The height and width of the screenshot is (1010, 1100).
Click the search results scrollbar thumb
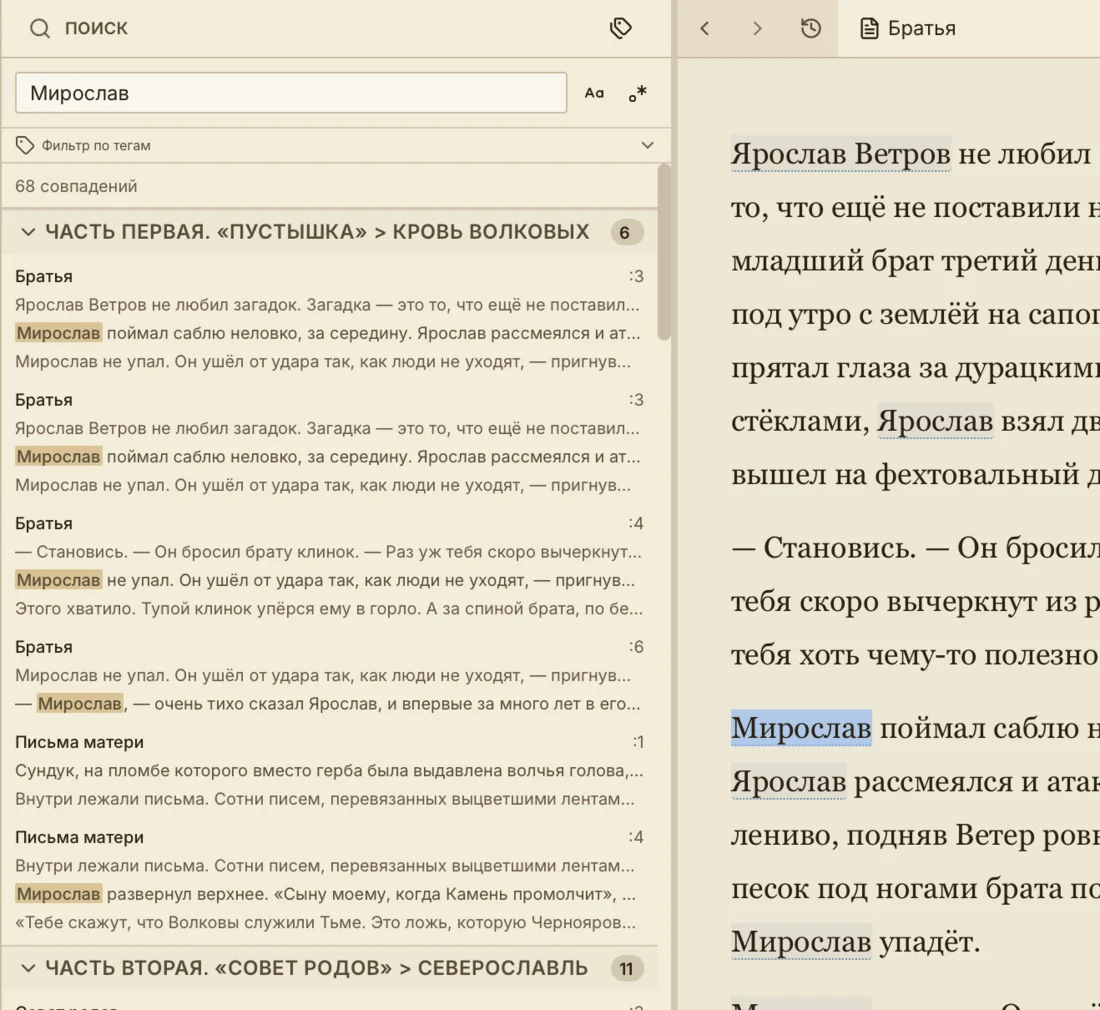[x=664, y=252]
